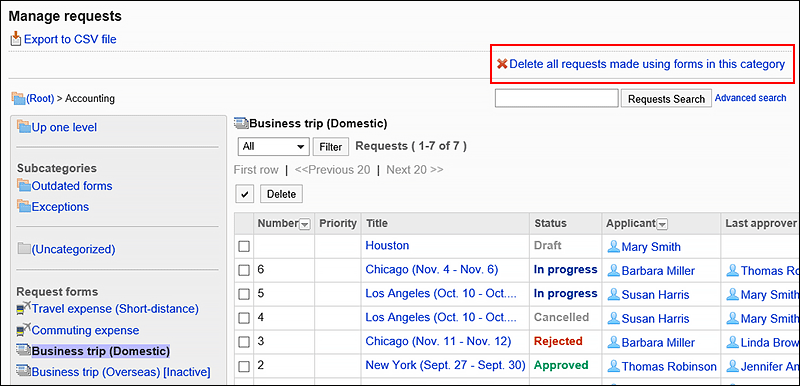
Task: Open the Advanced search link
Action: (x=751, y=97)
